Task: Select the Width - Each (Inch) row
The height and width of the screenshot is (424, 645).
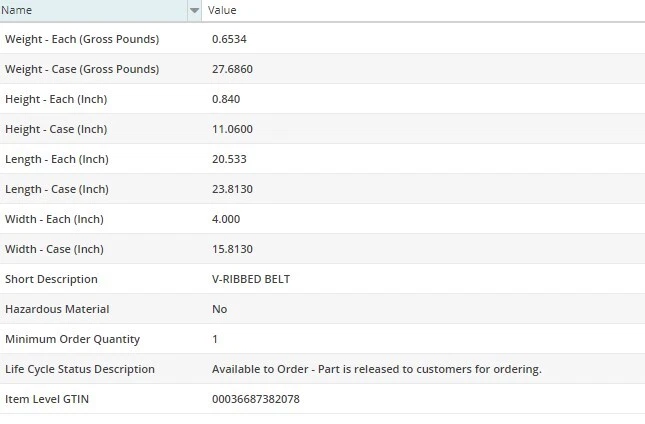Action: tap(54, 219)
